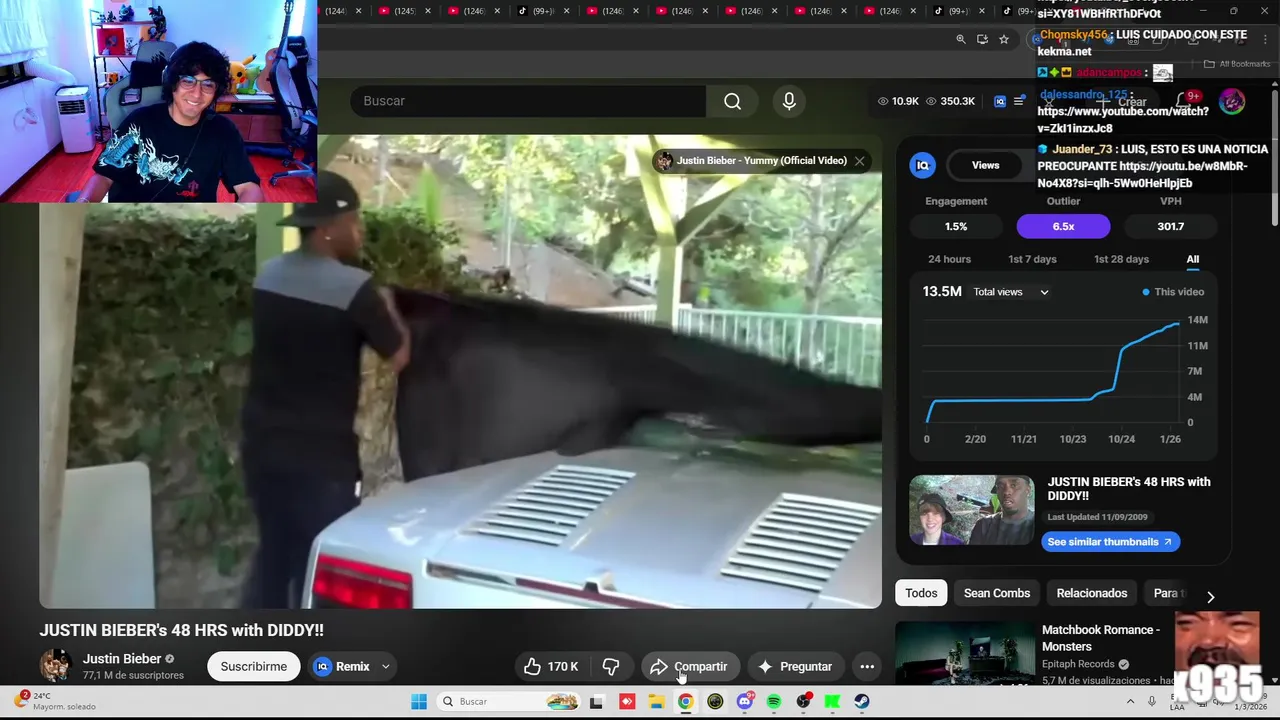Screen dimensions: 1280x720
Task: Expand the Total views dropdown
Action: click(1011, 292)
